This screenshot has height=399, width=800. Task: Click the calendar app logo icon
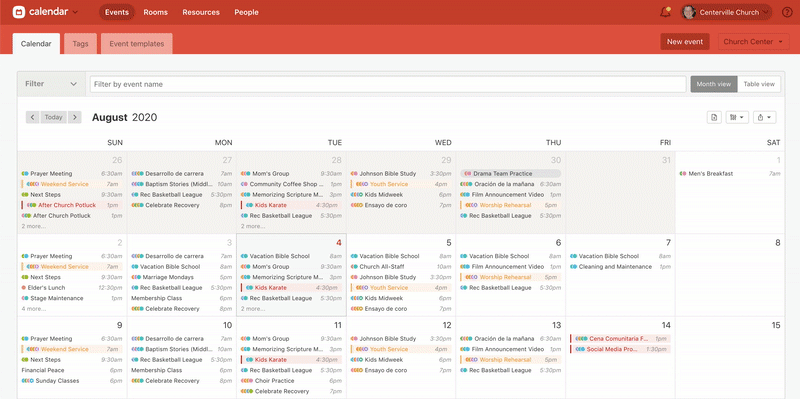coord(18,12)
